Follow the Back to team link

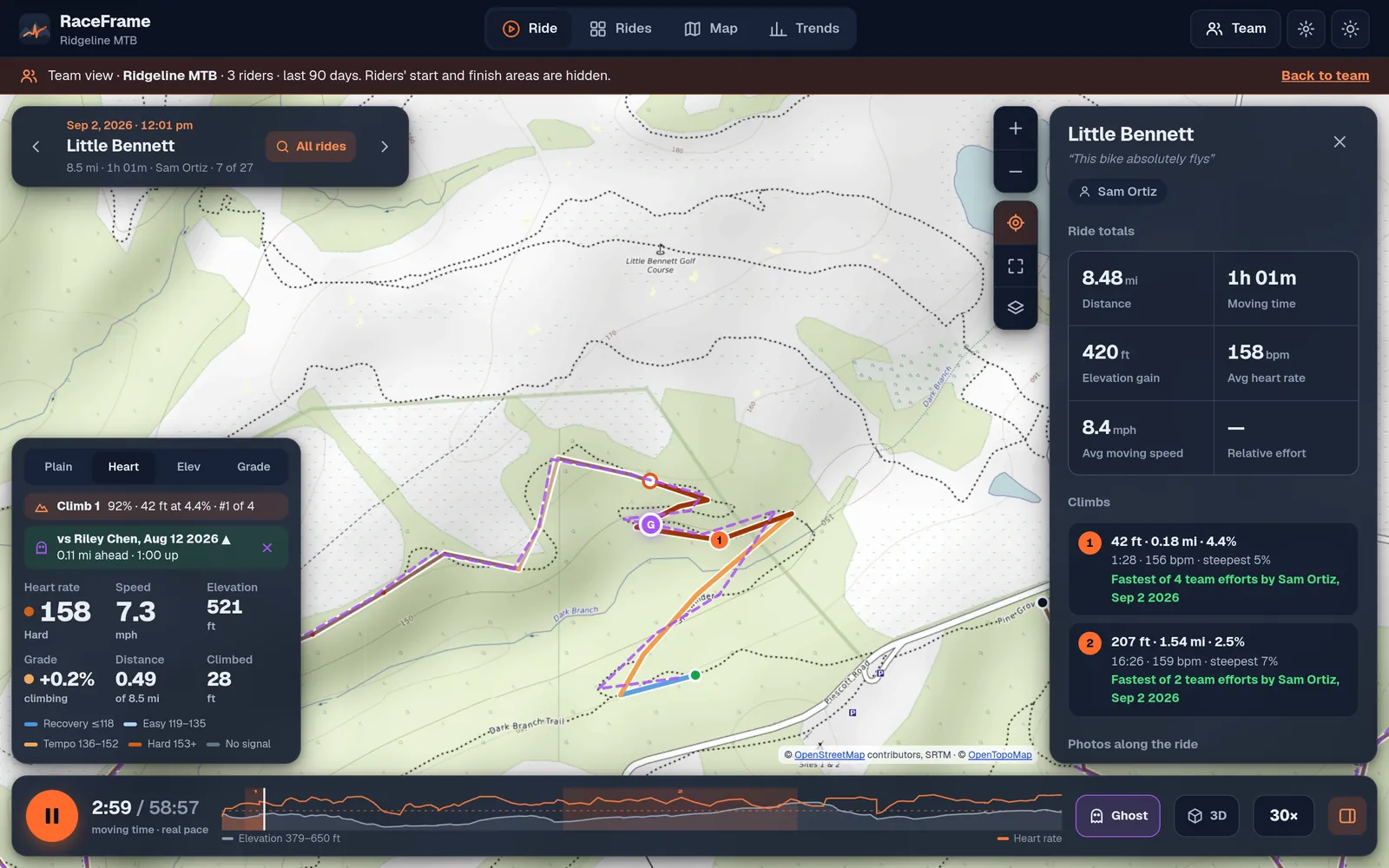pos(1325,76)
